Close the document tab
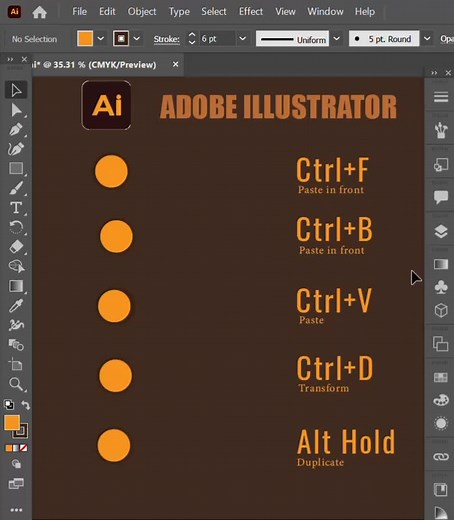Viewport: 454px width, 520px height. pos(175,64)
